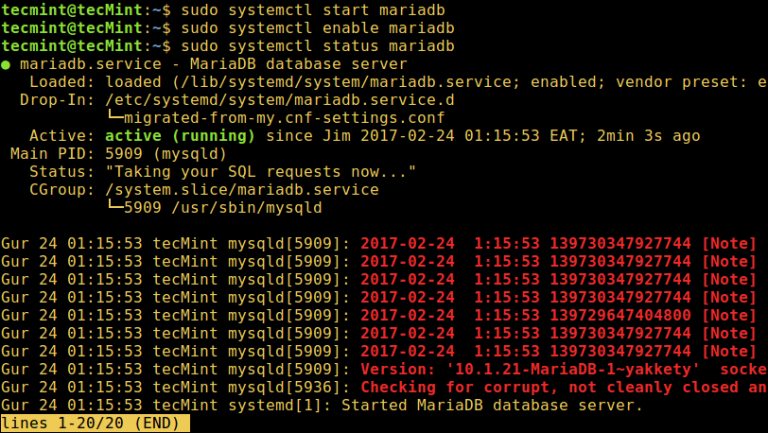Screen dimensions: 768x433
Task: Click the /system.slice/mariadb.service CGroup path
Action: tap(242, 190)
